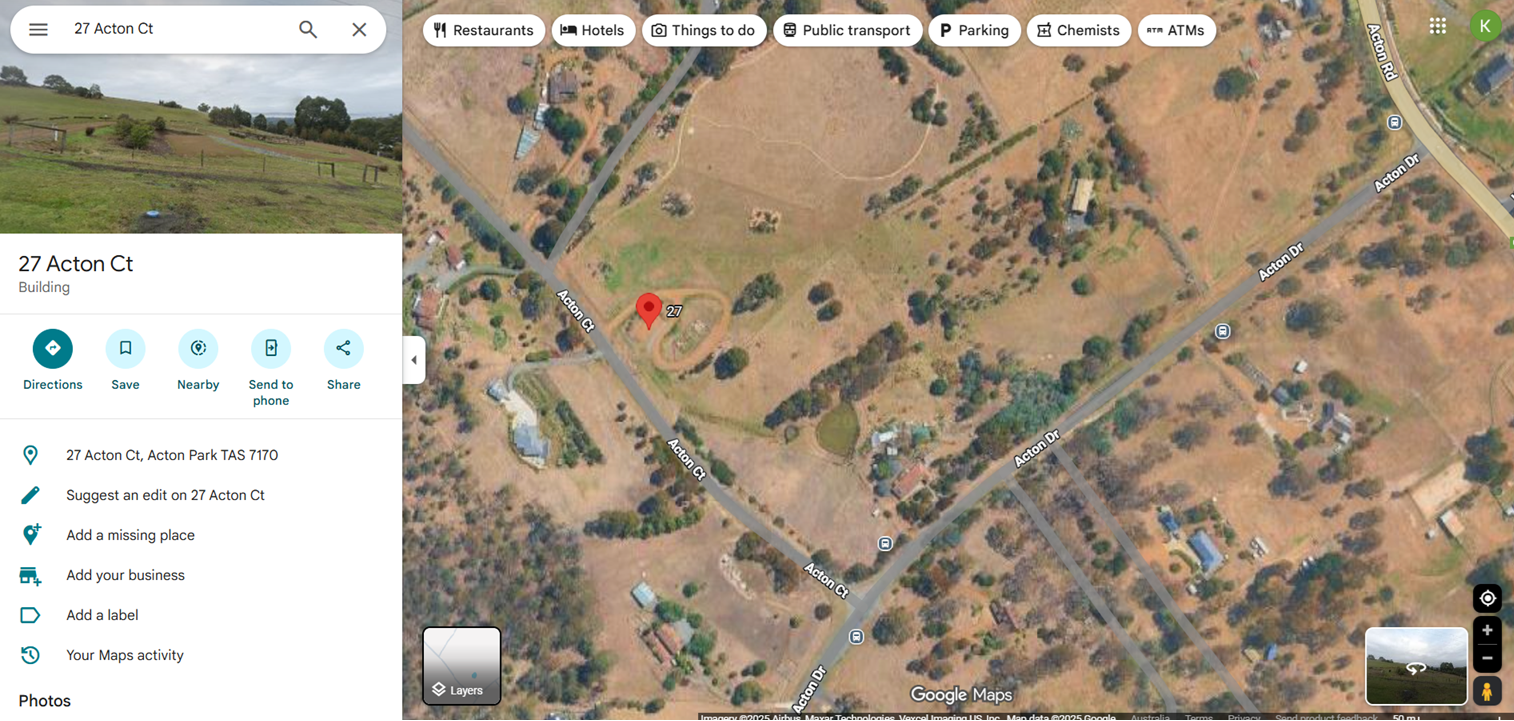Collapse the side panel arrow

414,360
